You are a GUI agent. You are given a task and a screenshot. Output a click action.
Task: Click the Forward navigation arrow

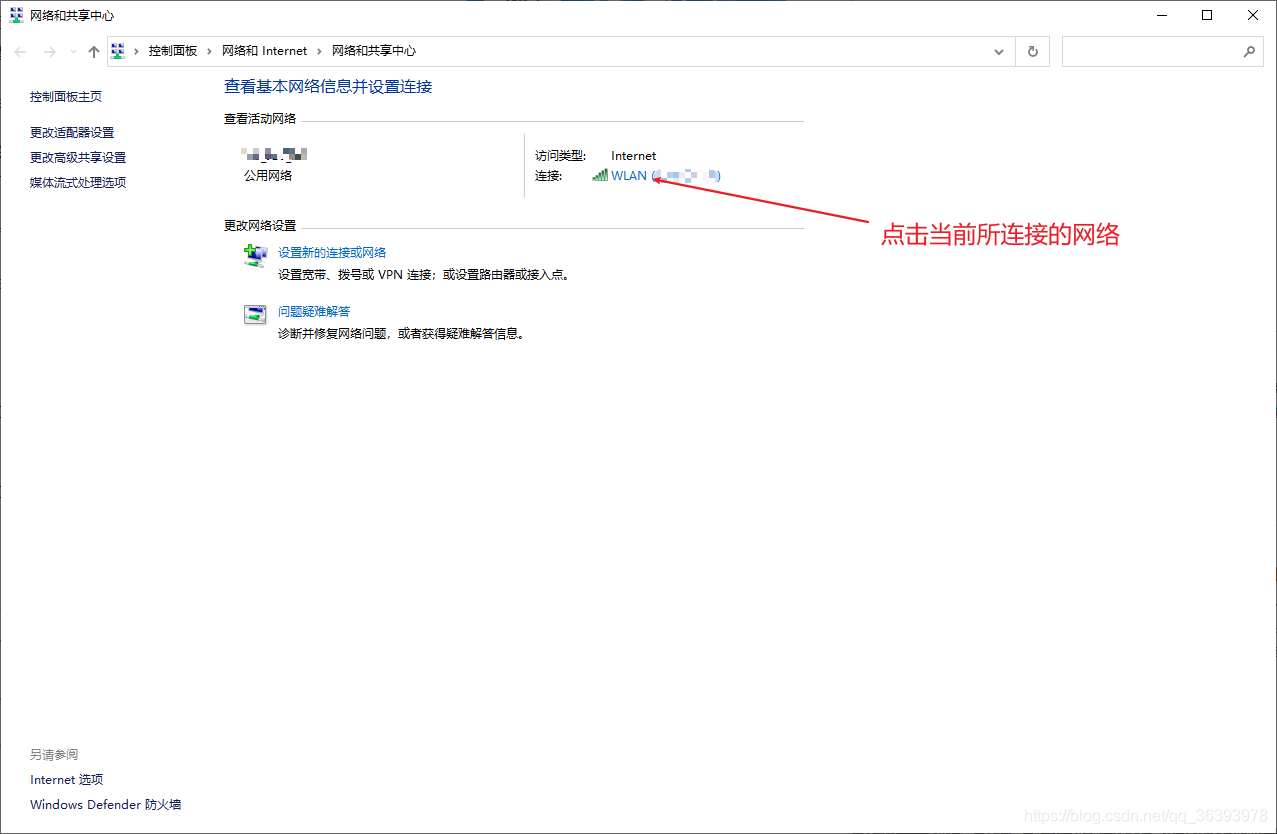[49, 52]
